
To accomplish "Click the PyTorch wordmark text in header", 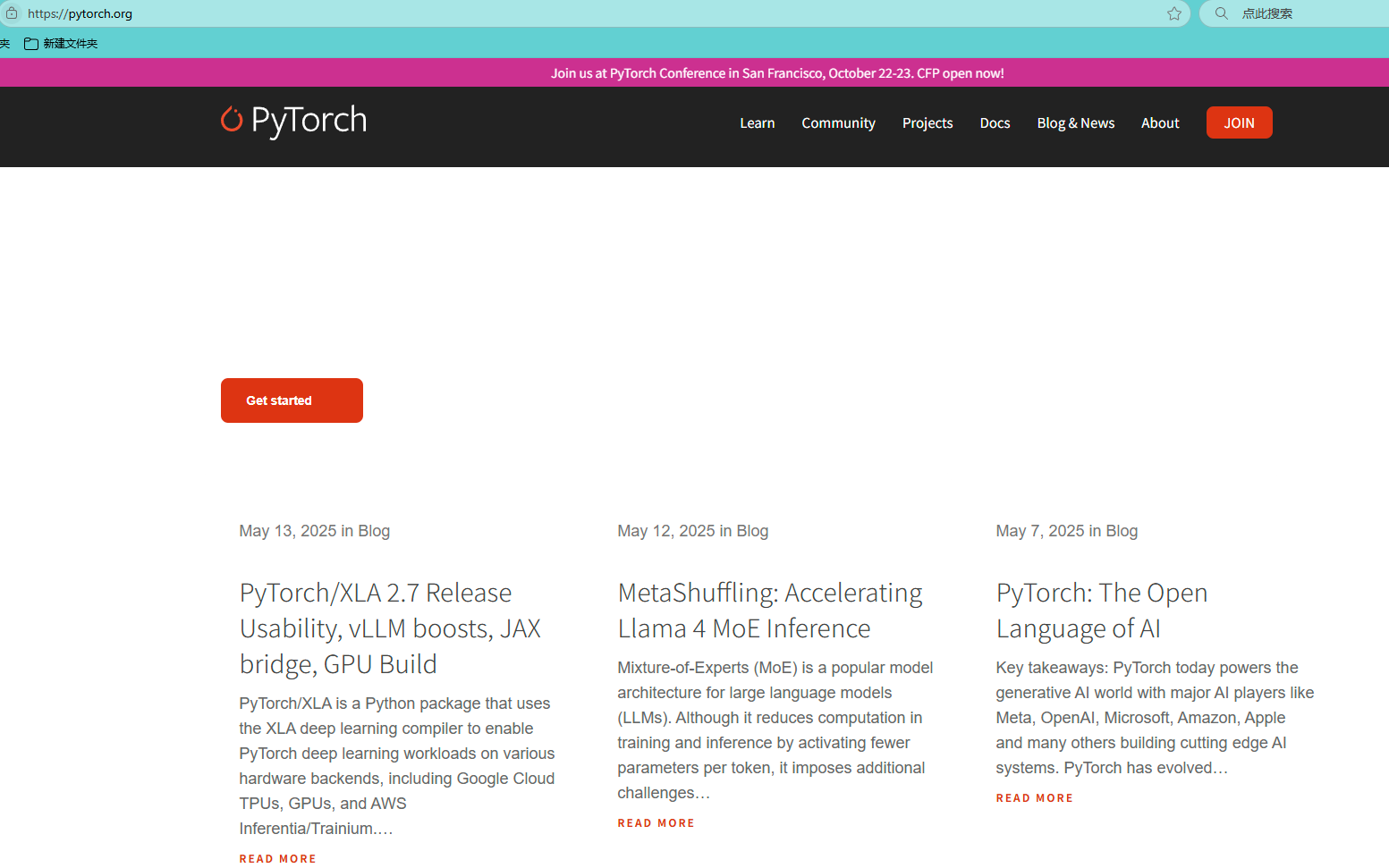I will [x=309, y=120].
